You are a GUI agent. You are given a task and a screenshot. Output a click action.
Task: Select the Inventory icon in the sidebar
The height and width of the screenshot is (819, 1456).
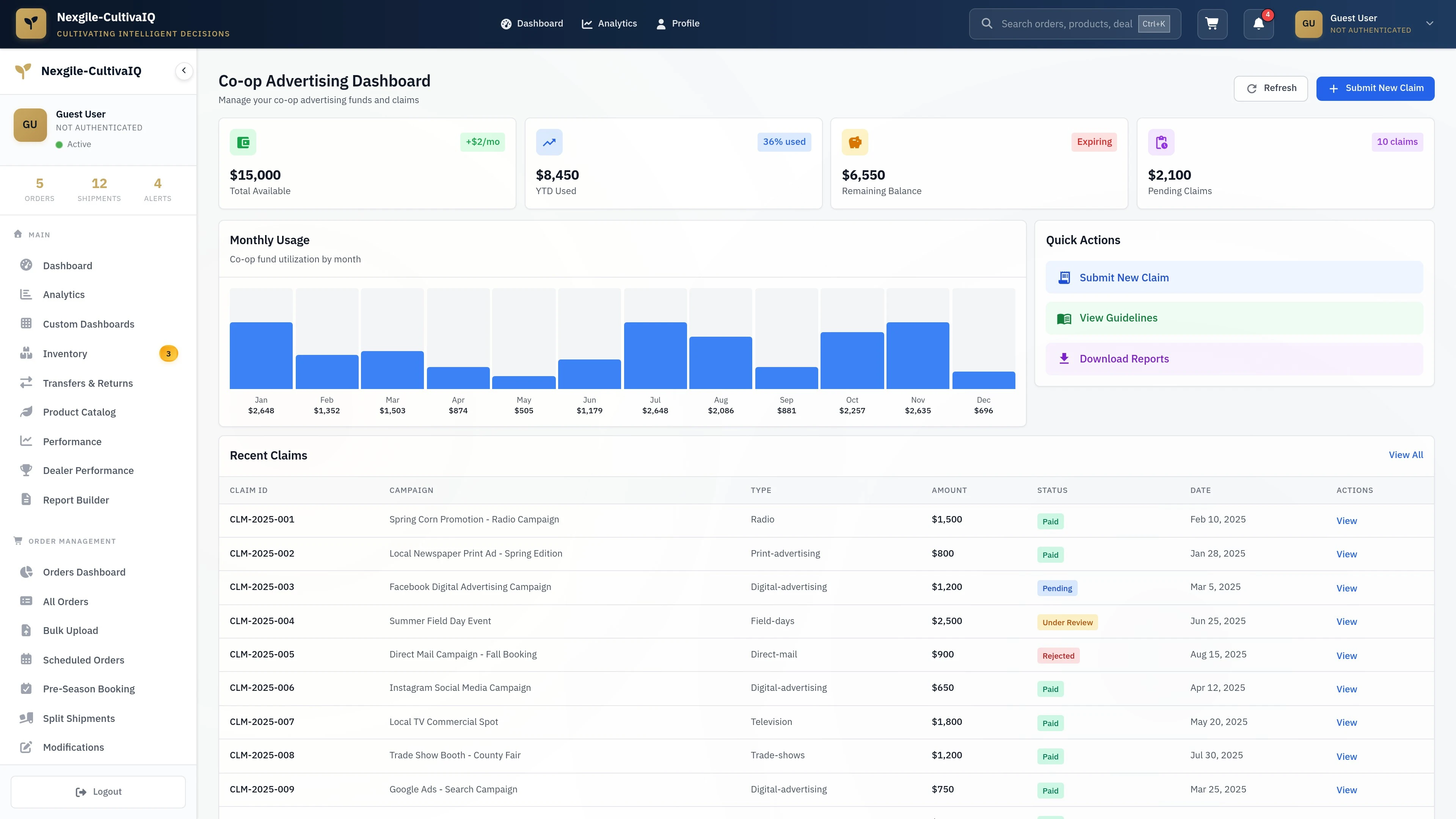coord(27,353)
